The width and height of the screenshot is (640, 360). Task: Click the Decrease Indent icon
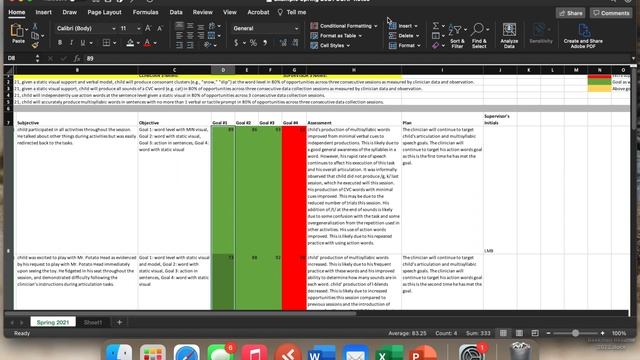tap(180, 45)
